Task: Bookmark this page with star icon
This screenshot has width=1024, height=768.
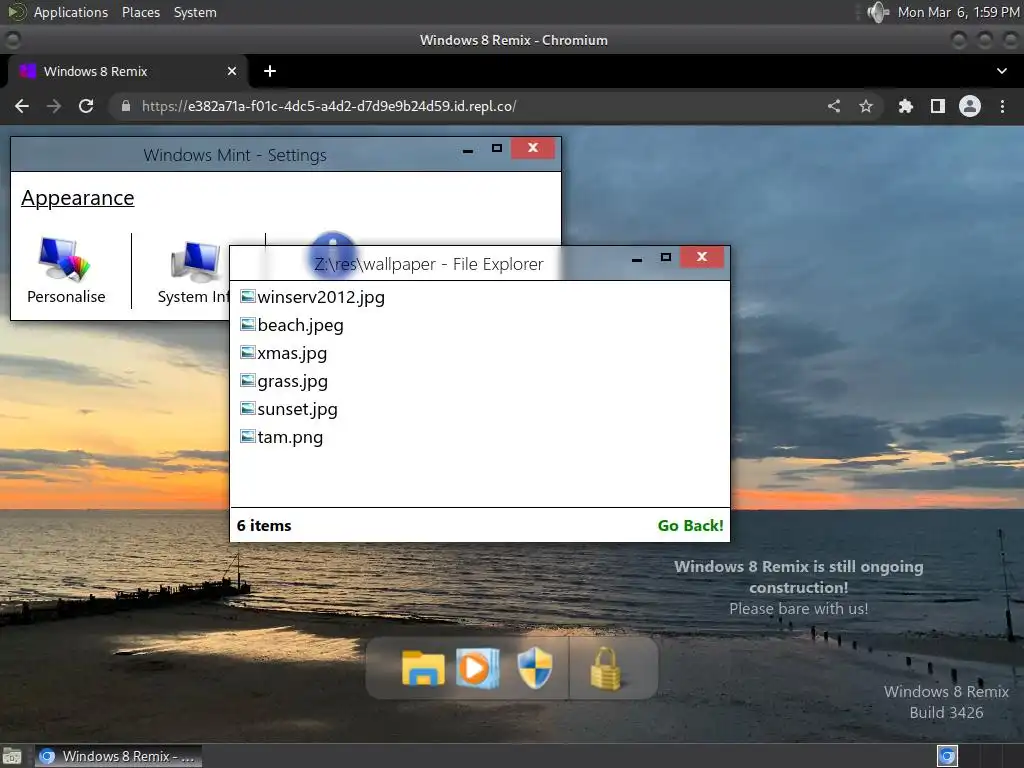Action: coord(866,106)
